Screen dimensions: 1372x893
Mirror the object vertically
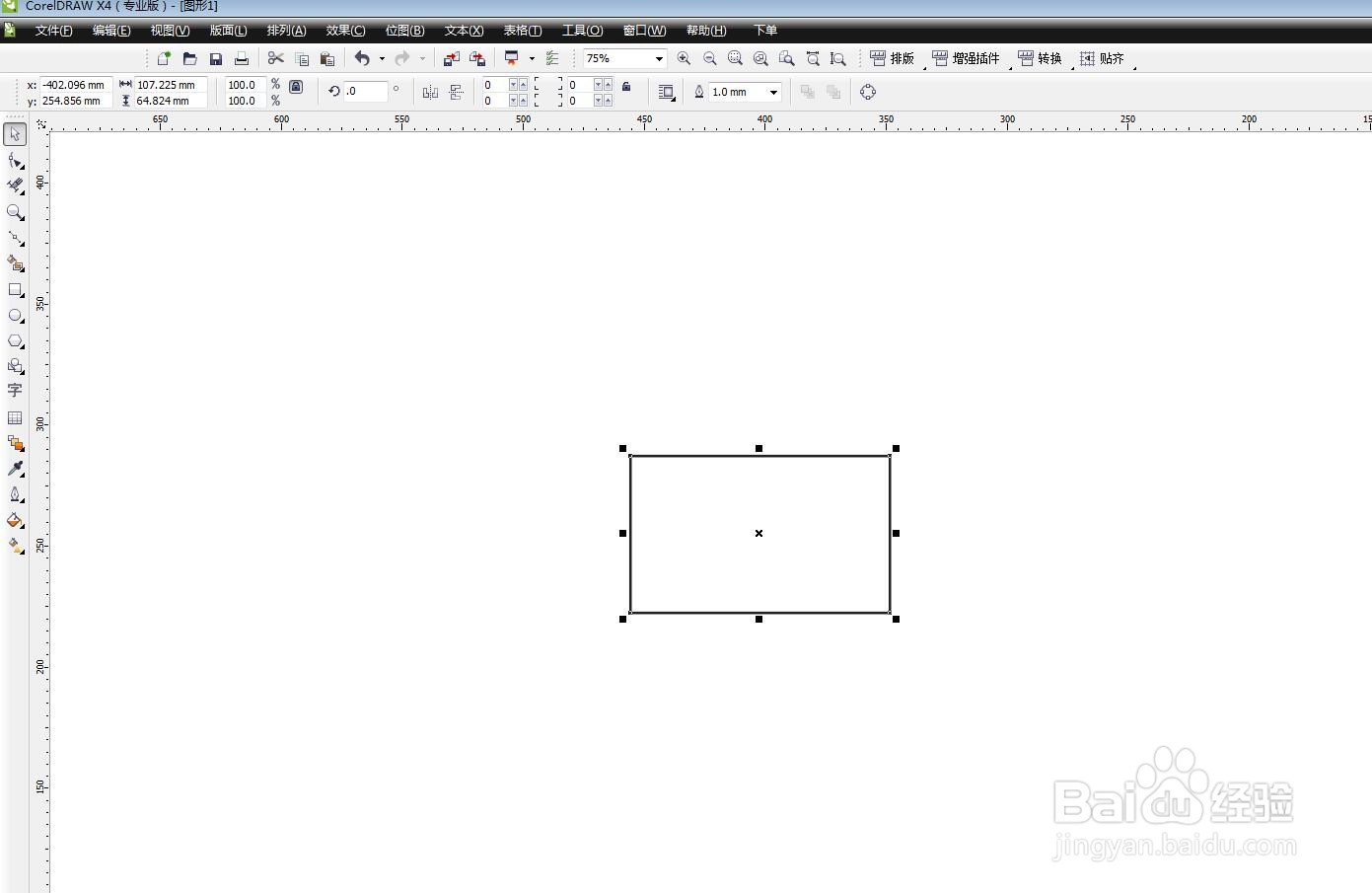point(456,92)
